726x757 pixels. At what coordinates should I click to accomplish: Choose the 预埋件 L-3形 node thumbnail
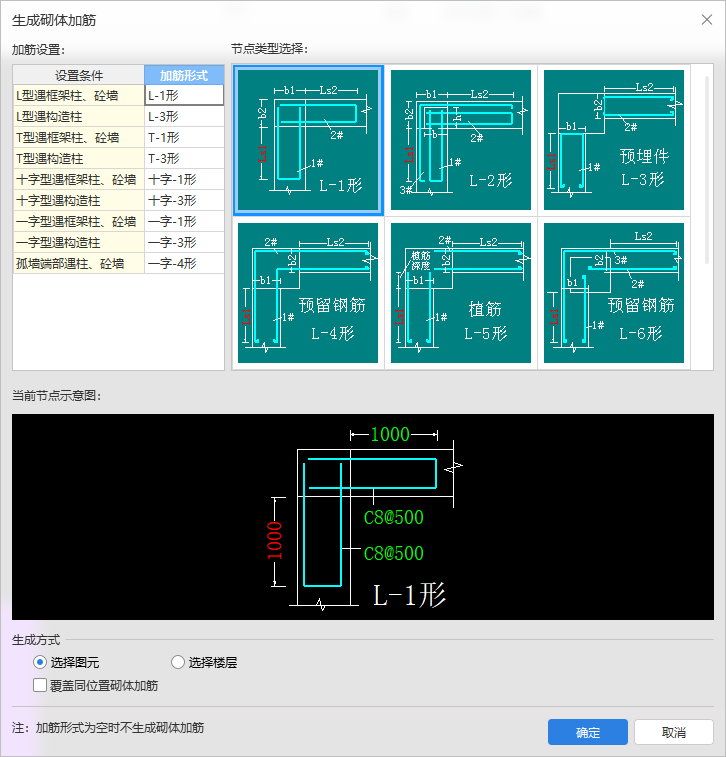point(614,140)
